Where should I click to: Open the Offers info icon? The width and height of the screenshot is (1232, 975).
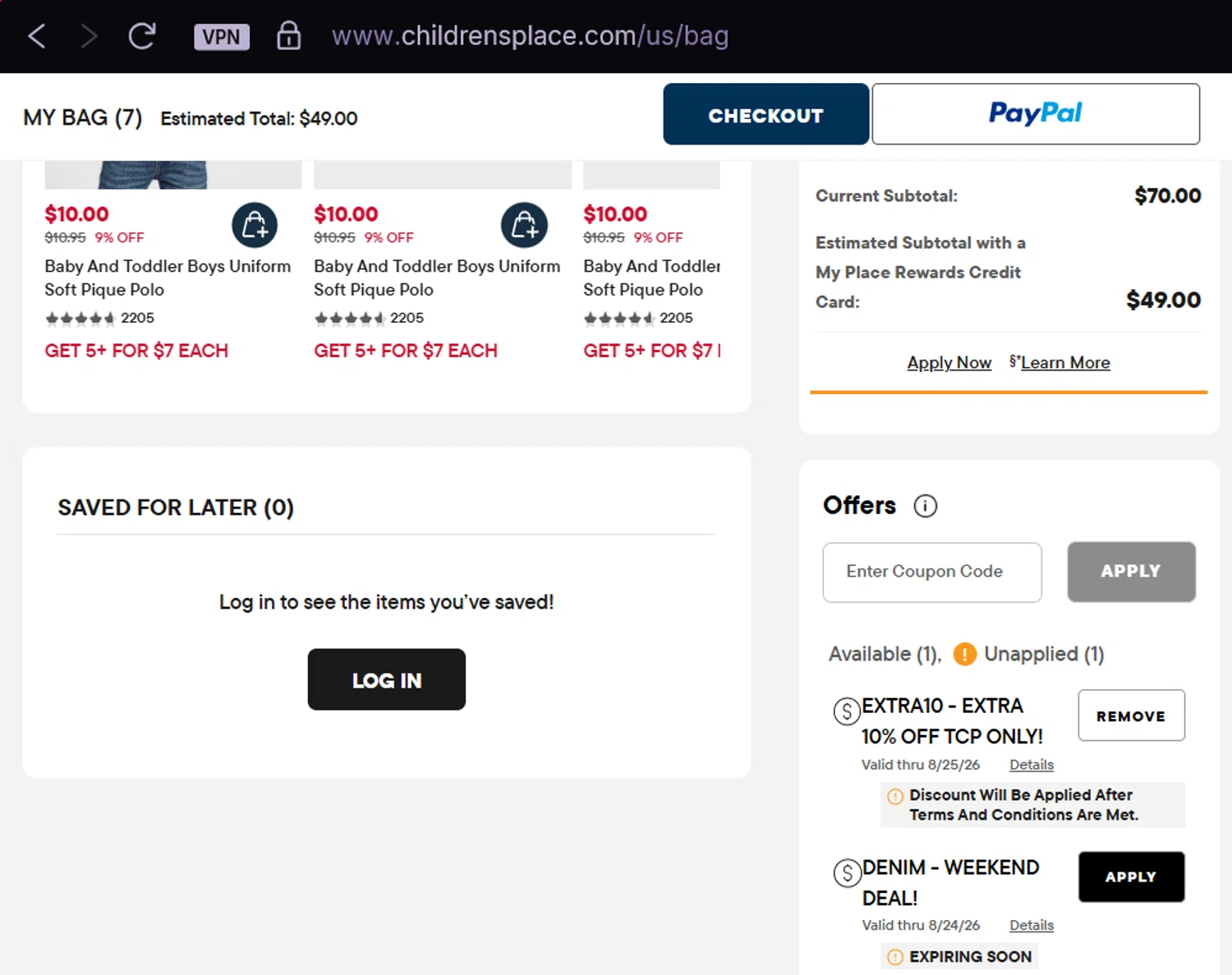926,506
